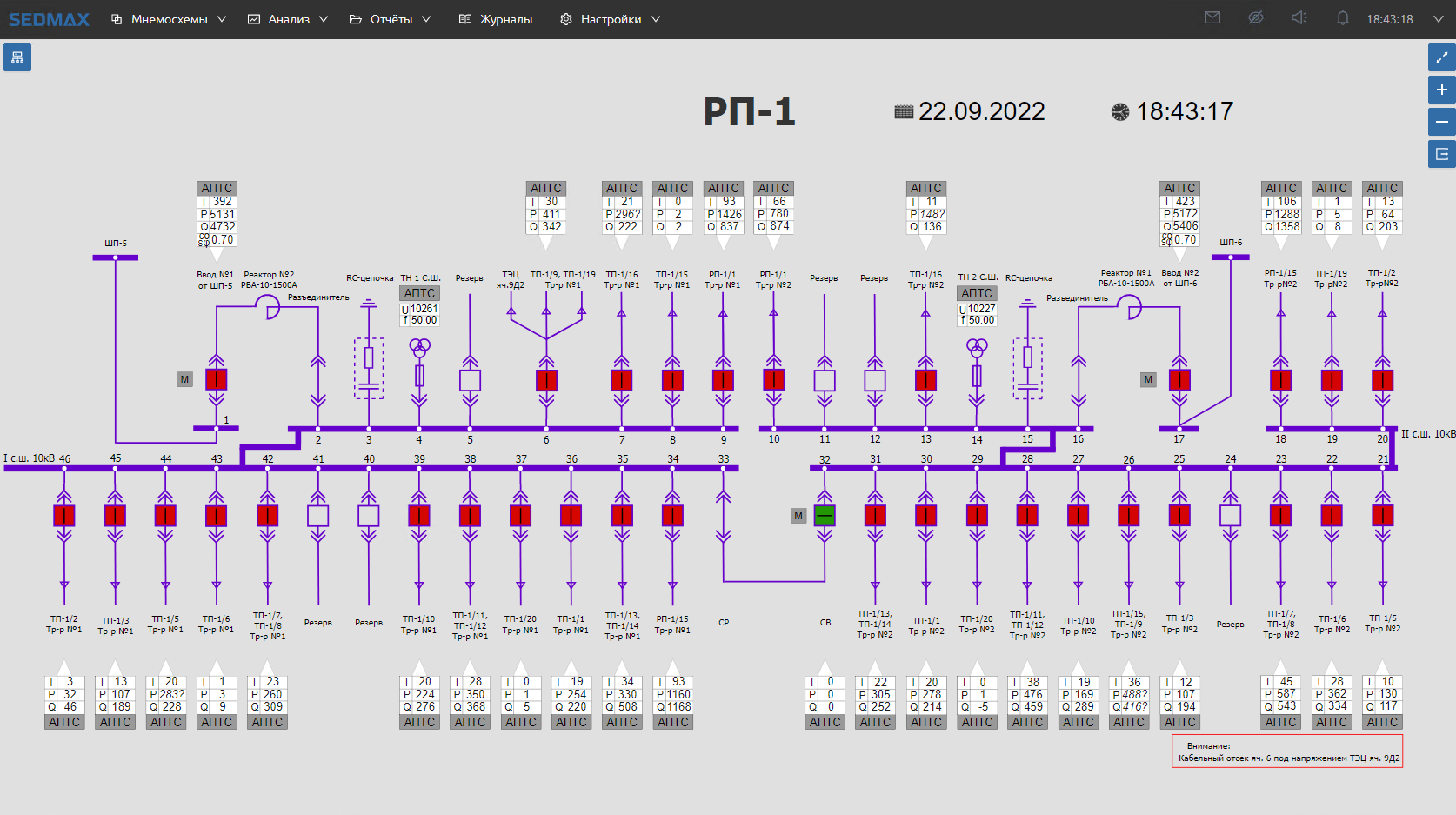Screen dimensions: 1456x815
Task: Click the red breaker in cell 46
Action: 64,515
